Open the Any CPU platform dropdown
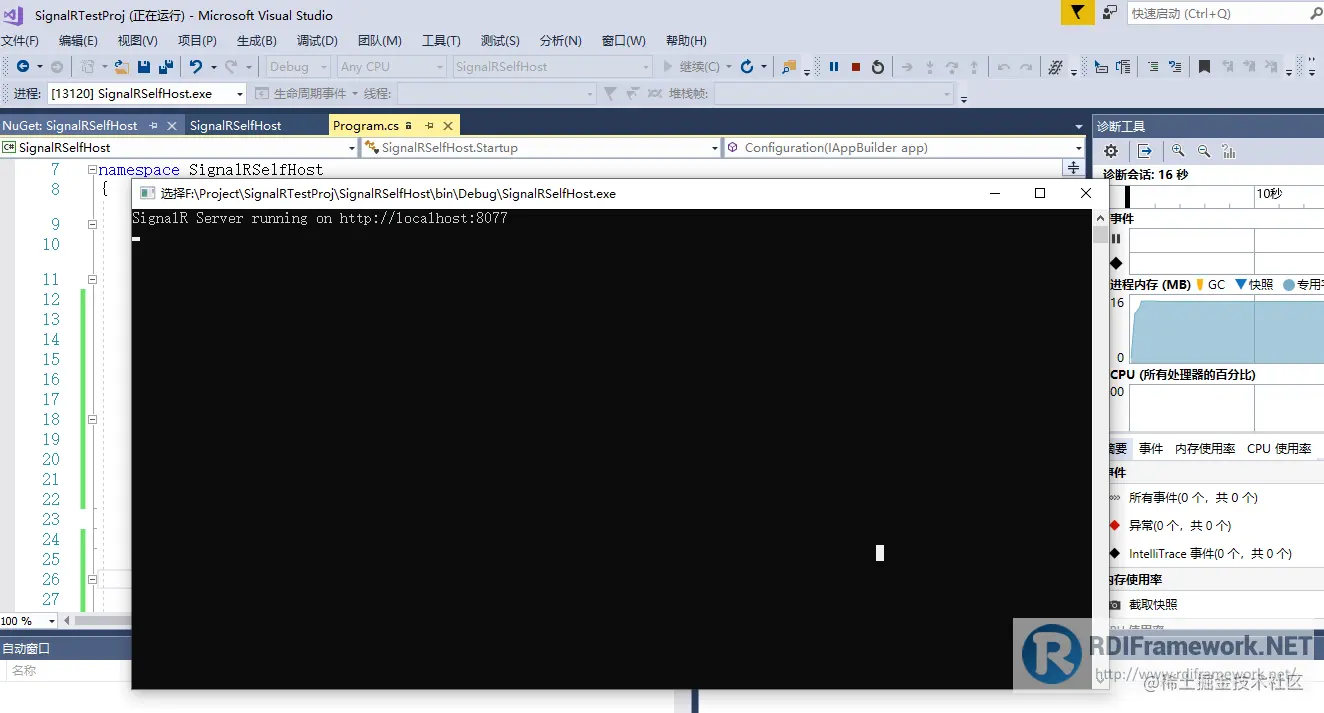Image resolution: width=1324 pixels, height=713 pixels. coord(391,67)
